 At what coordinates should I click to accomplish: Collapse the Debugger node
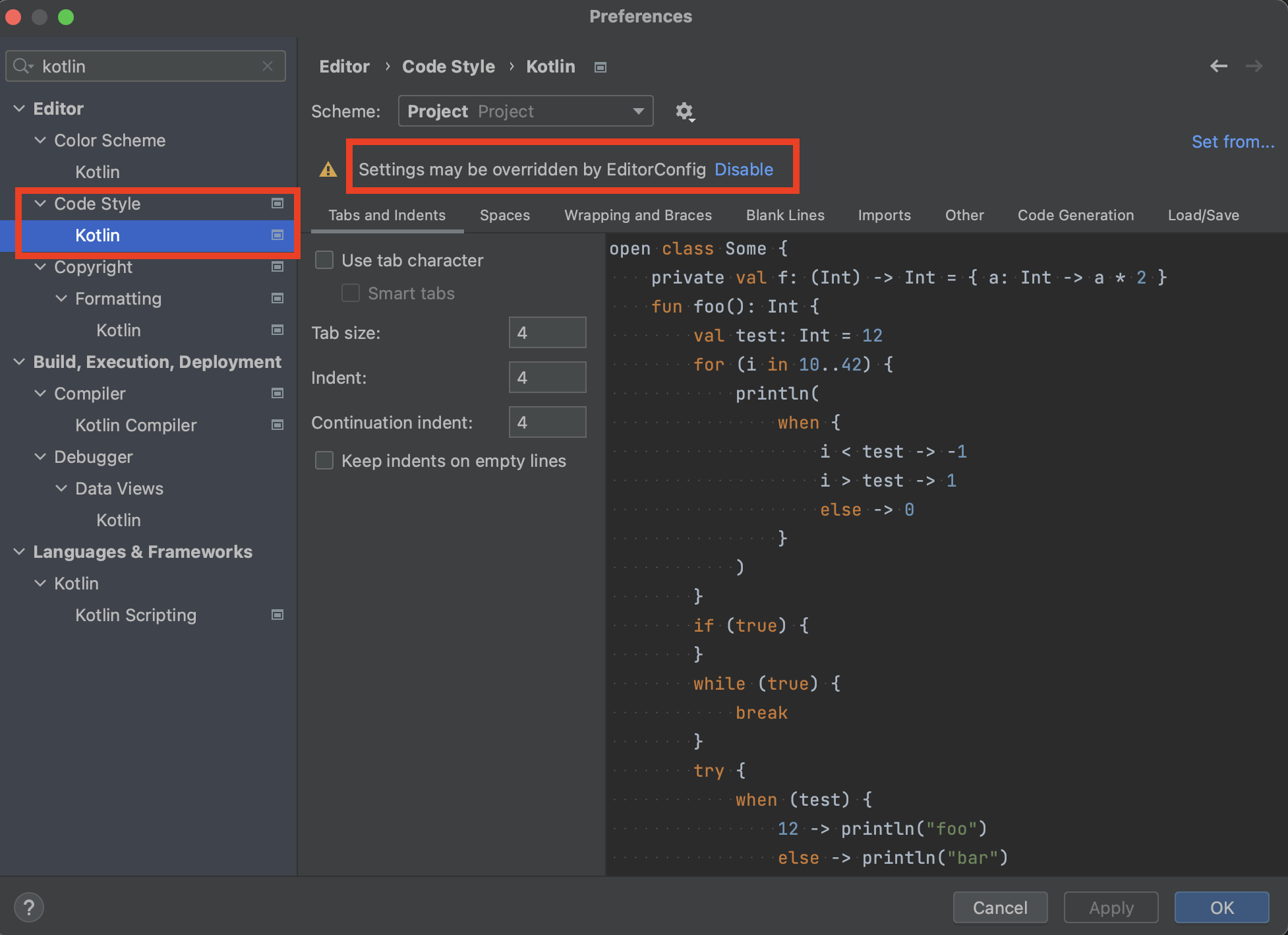tap(40, 456)
